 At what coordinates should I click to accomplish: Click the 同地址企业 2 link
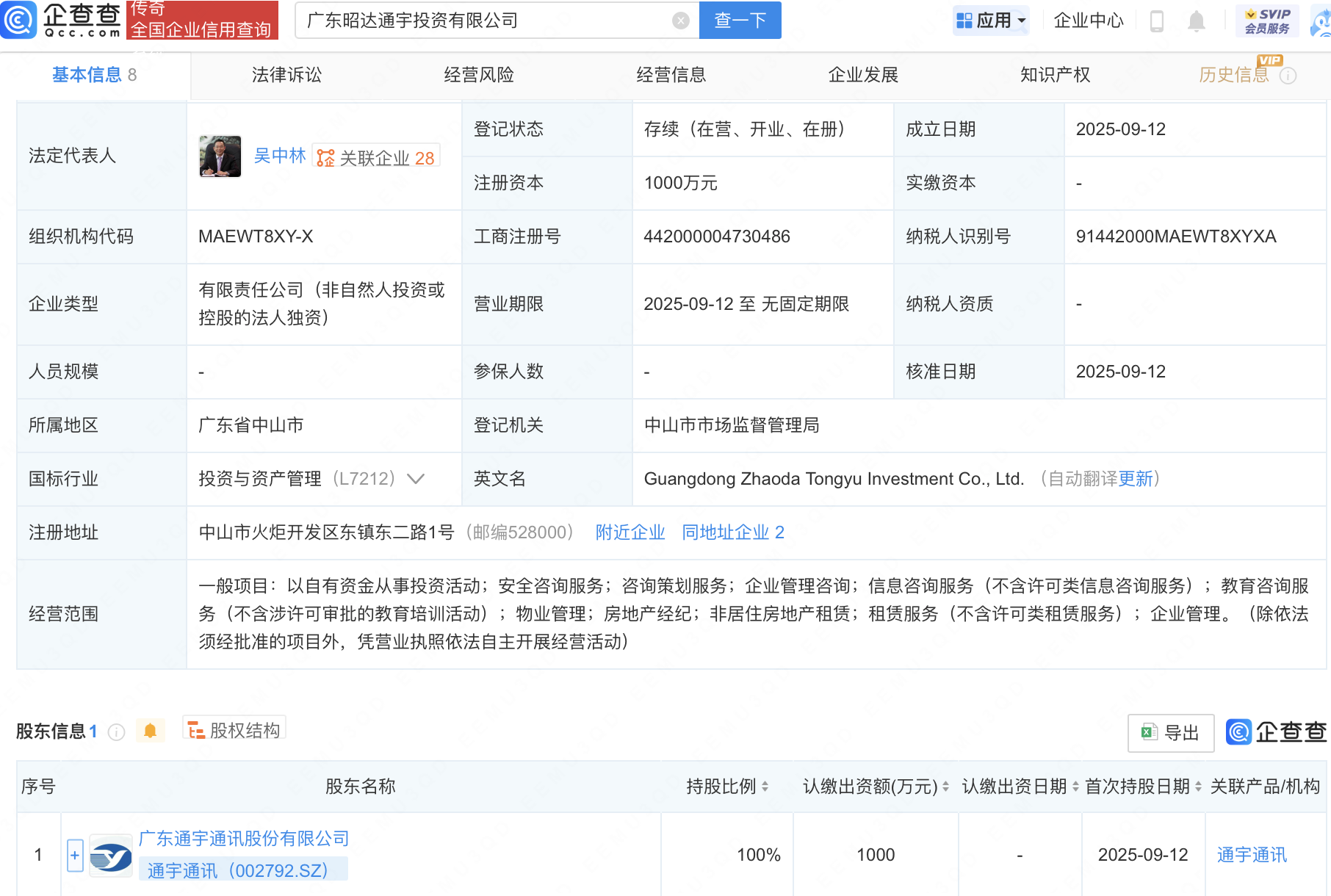click(733, 532)
